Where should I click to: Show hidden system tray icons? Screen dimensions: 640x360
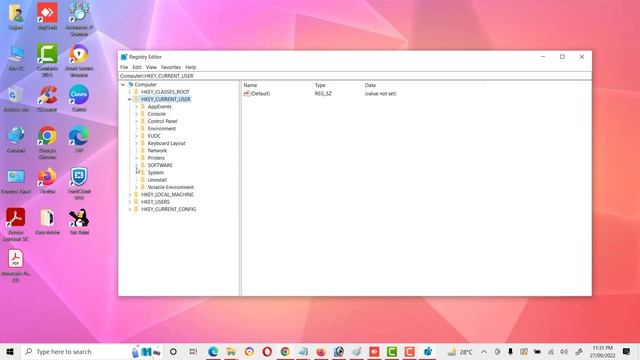[x=484, y=351]
